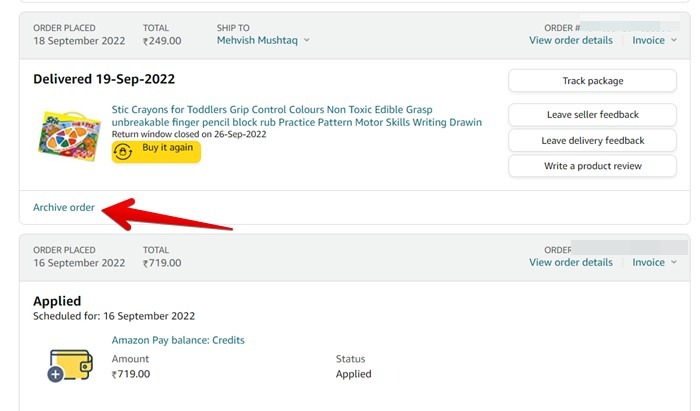The height and width of the screenshot is (411, 700).
Task: Open the Stic Crayons for Toddlers product link
Action: [296, 116]
